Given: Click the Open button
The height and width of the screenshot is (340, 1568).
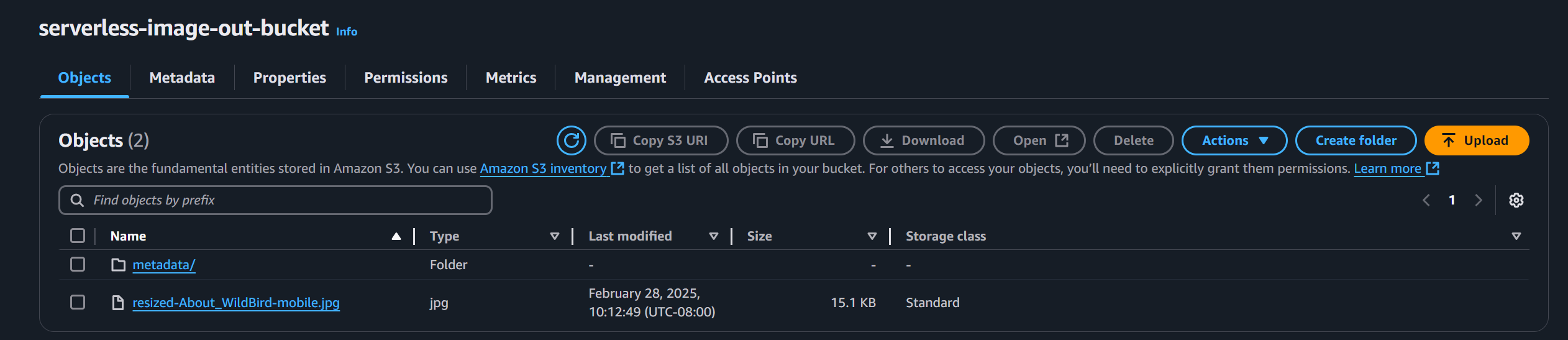Looking at the screenshot, I should [1039, 140].
